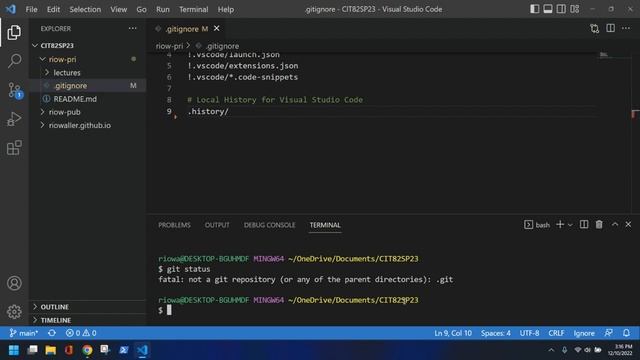Toggle the bottom panel layout icon
Screen dimensions: 640x360
click(x=548, y=9)
